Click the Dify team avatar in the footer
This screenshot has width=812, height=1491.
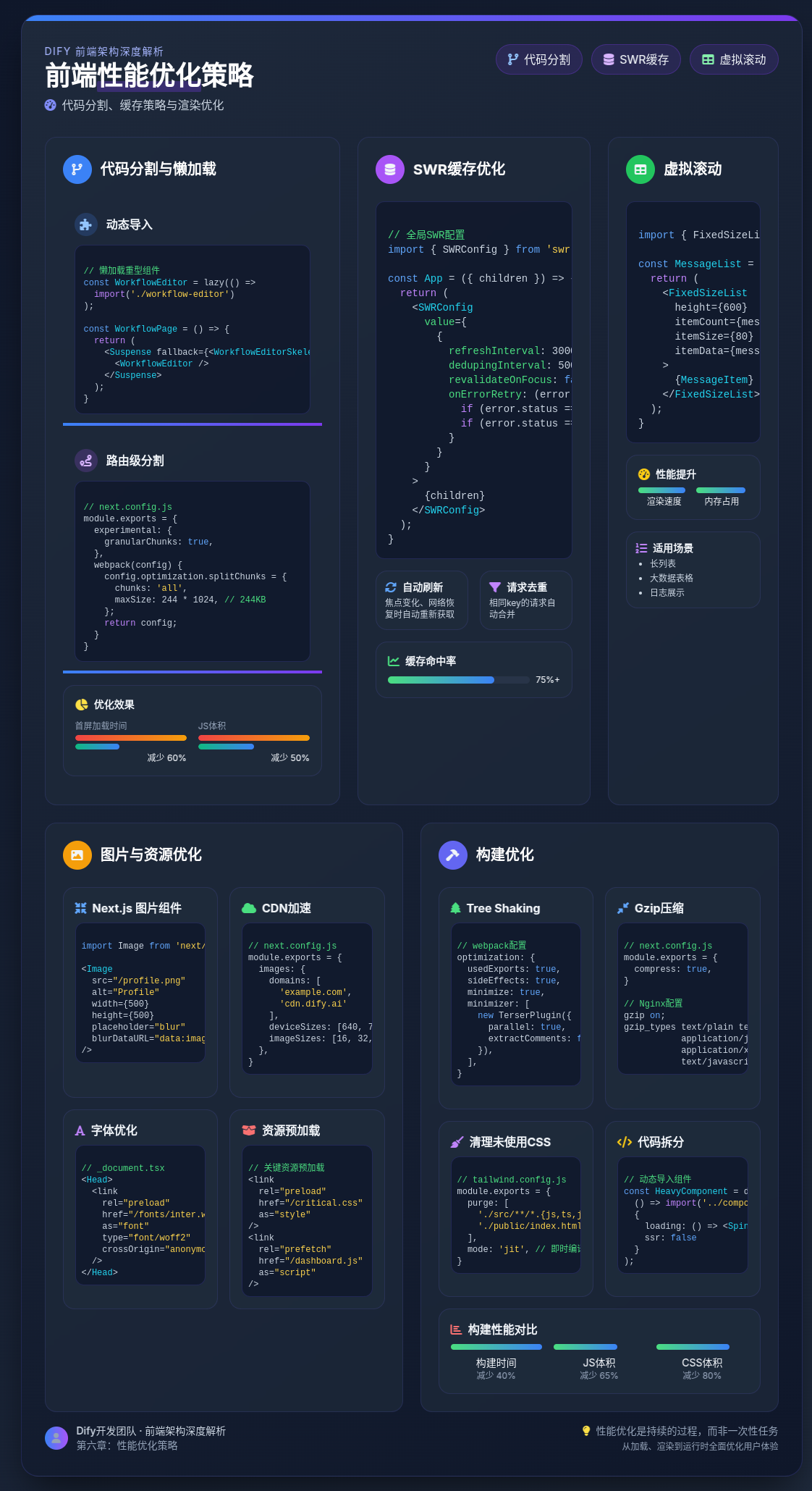(56, 1438)
